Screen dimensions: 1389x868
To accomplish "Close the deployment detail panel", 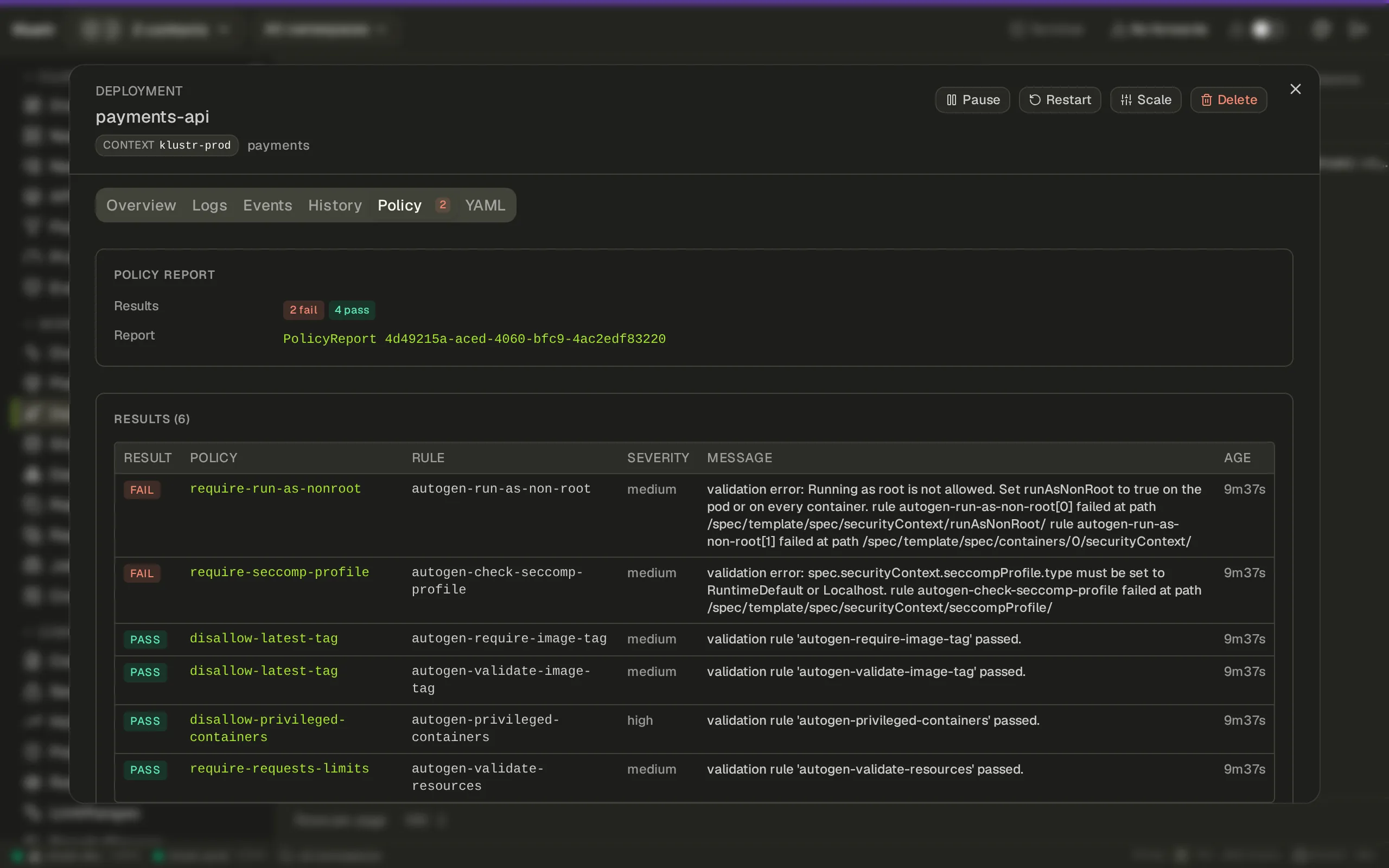I will click(1296, 89).
